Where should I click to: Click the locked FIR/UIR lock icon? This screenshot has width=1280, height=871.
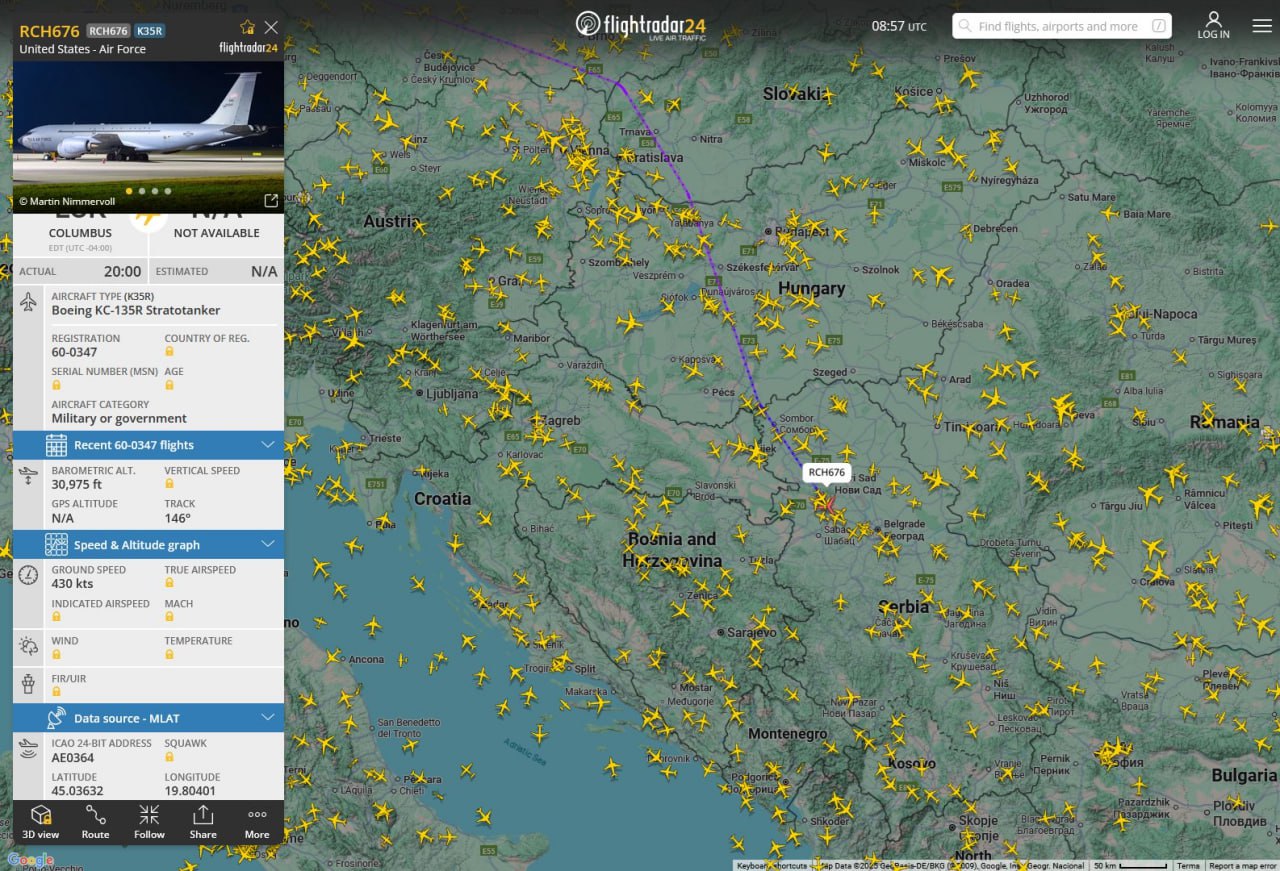[57, 692]
